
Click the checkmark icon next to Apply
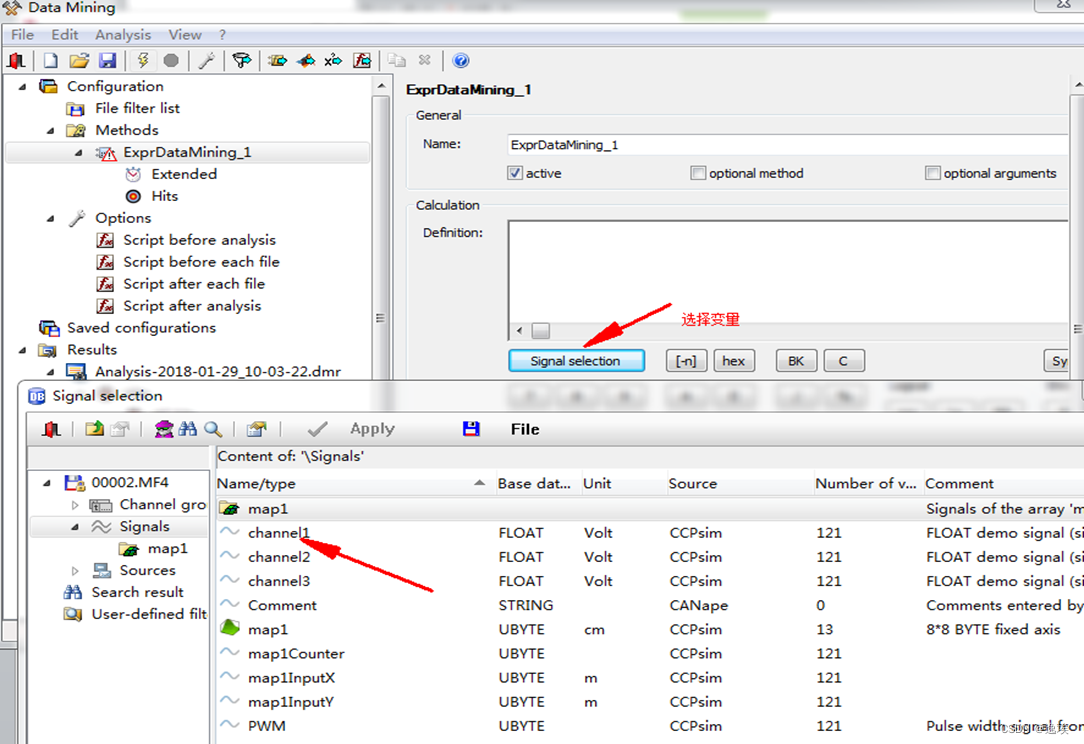317,429
